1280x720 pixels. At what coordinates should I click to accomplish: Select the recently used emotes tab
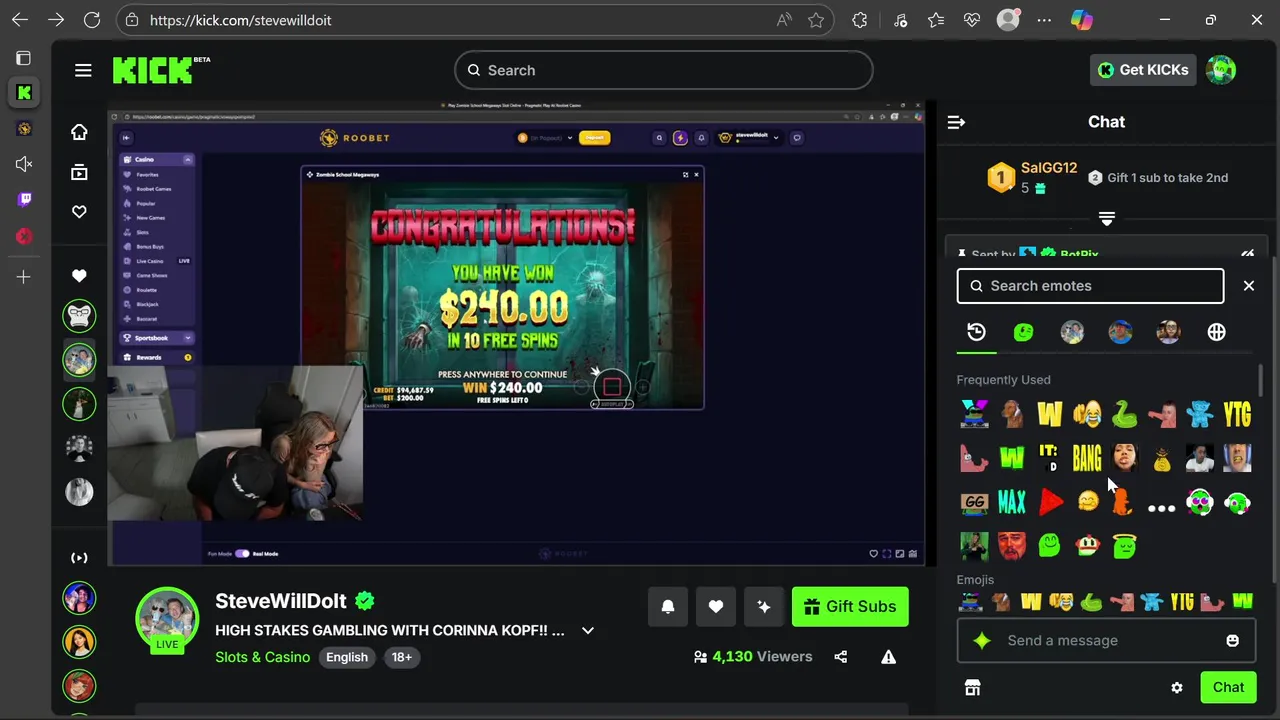(976, 332)
